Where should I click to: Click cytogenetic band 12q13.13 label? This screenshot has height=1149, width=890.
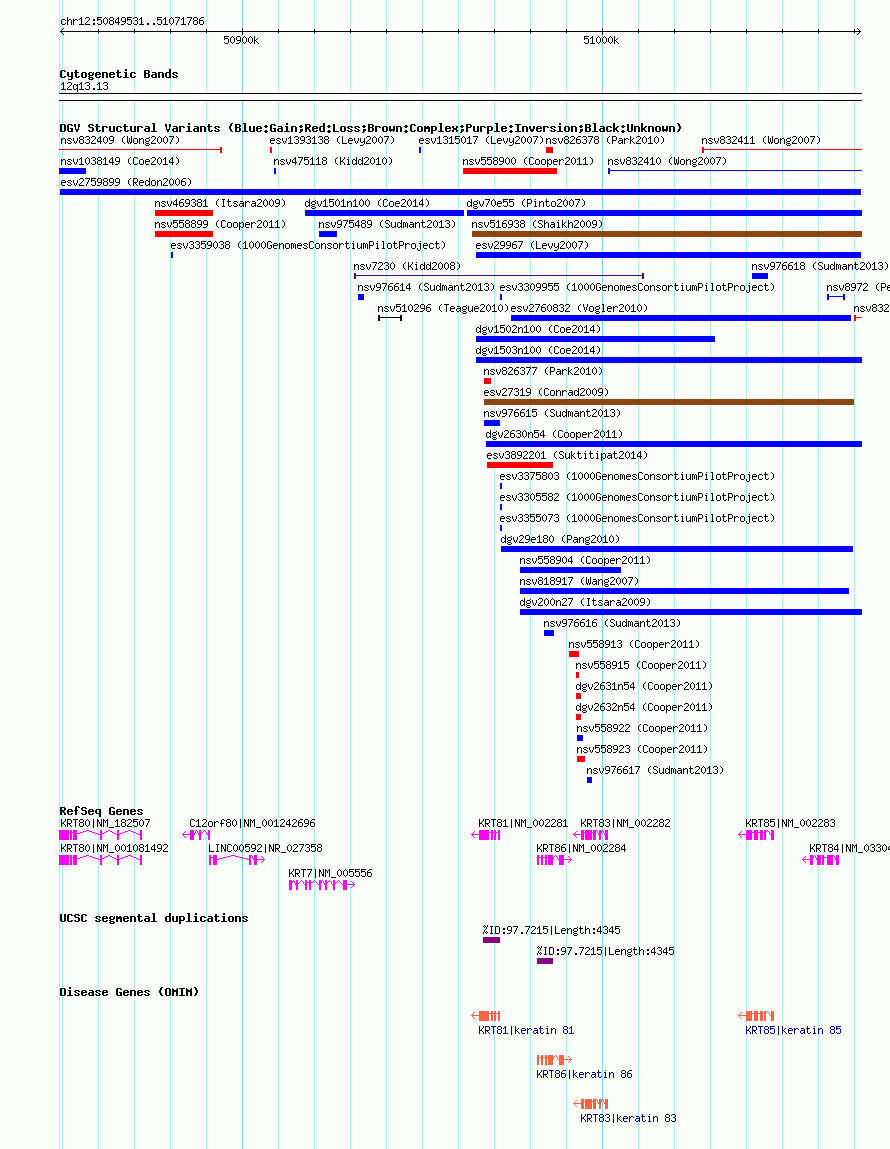point(84,86)
